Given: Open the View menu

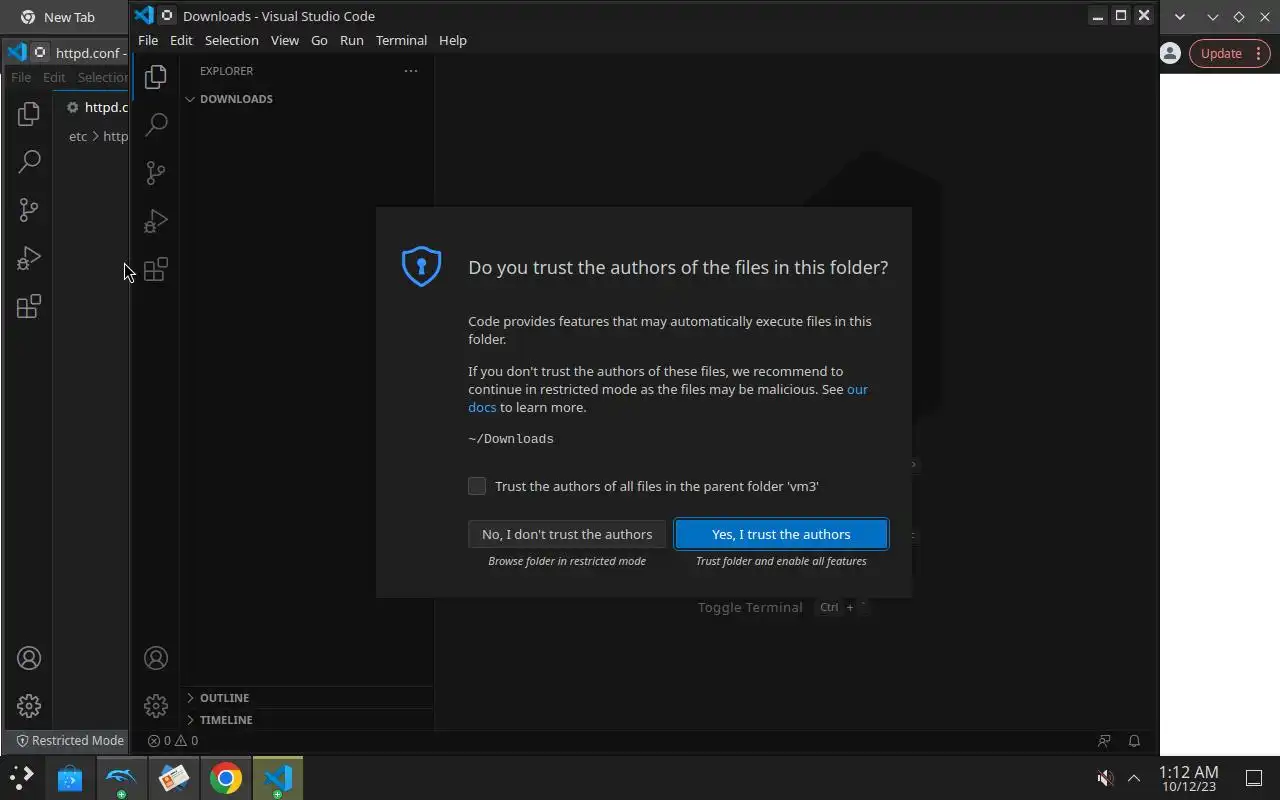Looking at the screenshot, I should (285, 40).
